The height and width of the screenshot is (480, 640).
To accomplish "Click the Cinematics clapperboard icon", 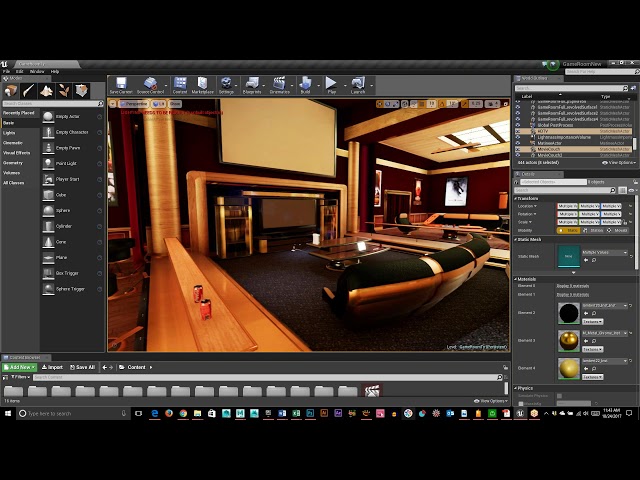I will pos(279,83).
